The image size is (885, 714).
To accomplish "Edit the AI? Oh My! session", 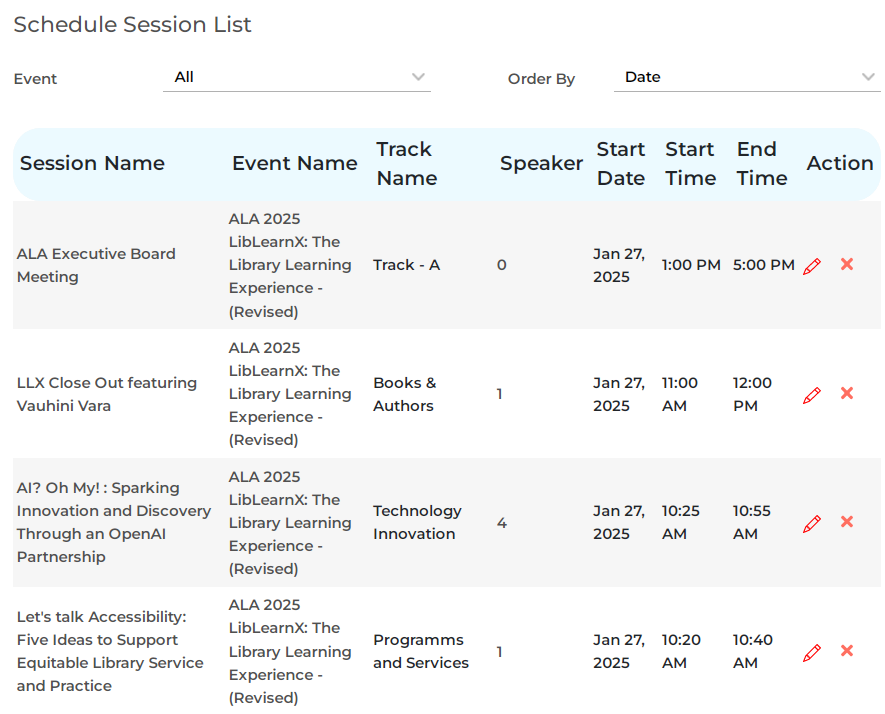I will 812,523.
